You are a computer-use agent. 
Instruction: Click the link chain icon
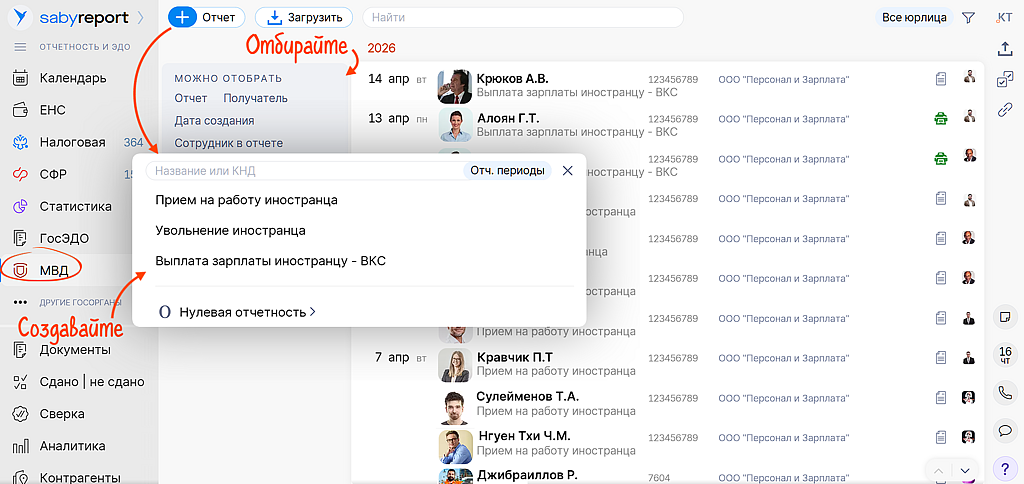click(x=1005, y=110)
